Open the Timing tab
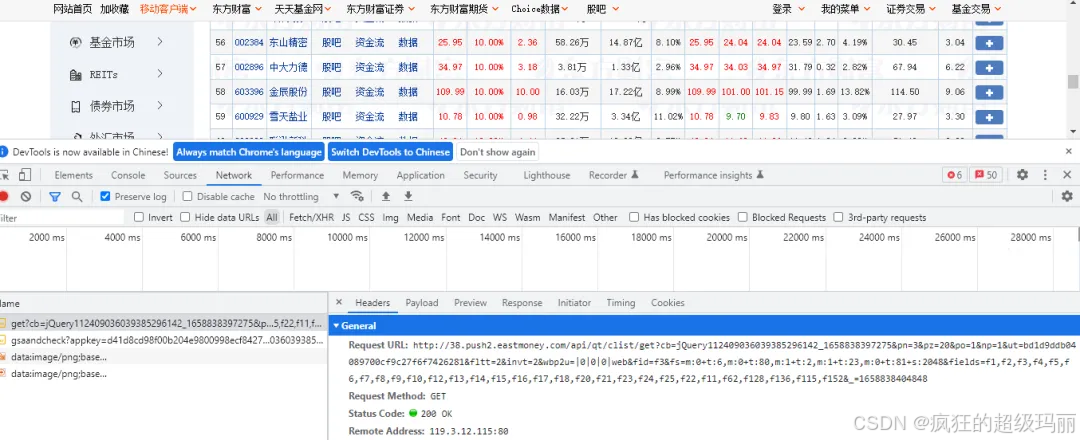Viewport: 1080px width, 440px height. [x=621, y=302]
